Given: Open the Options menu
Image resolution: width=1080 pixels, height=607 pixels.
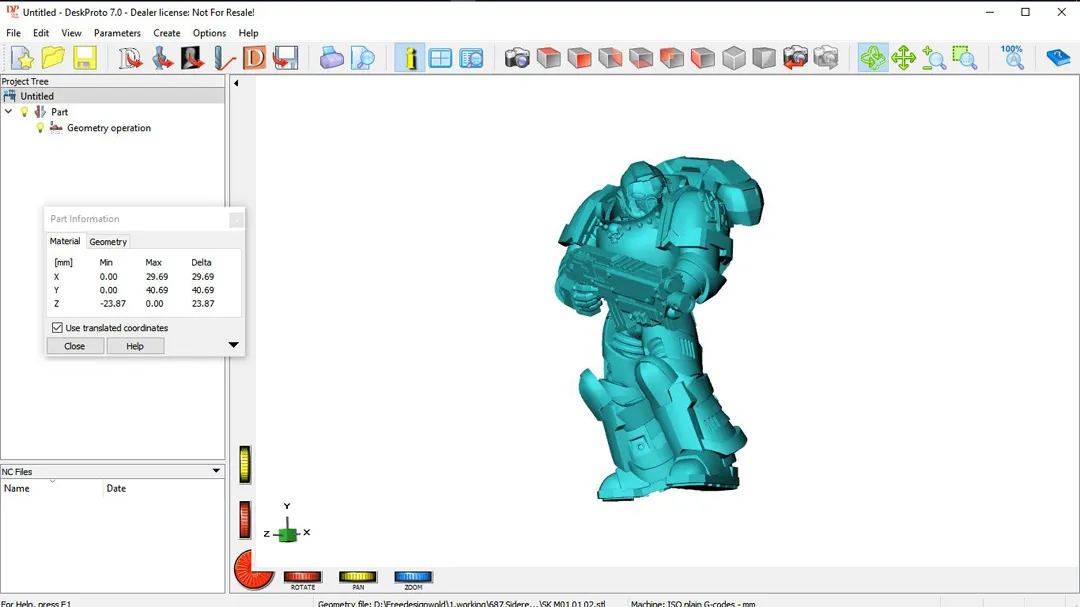Looking at the screenshot, I should (209, 33).
